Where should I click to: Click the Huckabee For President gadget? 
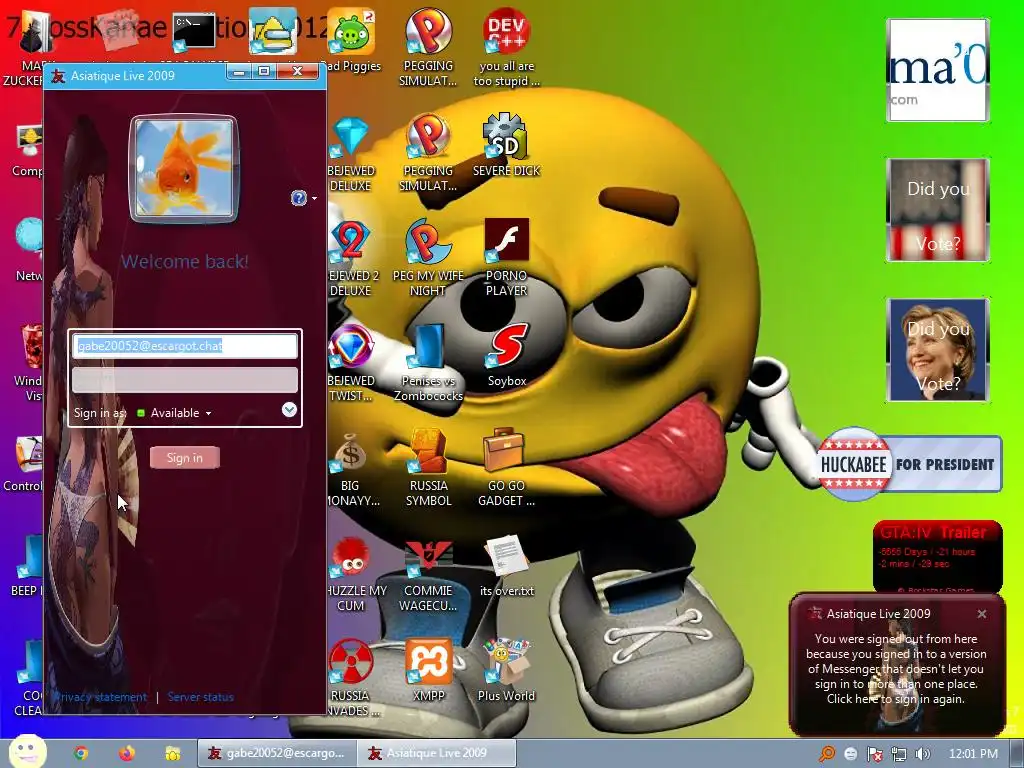coord(909,464)
